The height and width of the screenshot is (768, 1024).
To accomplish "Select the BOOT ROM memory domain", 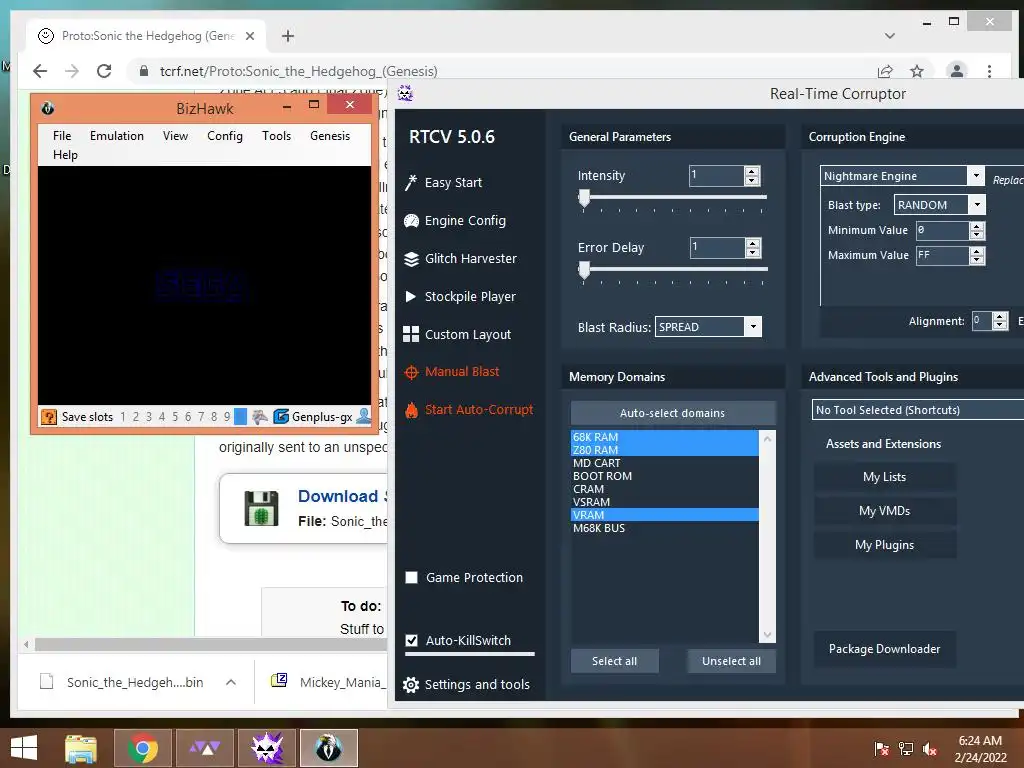I will (664, 476).
